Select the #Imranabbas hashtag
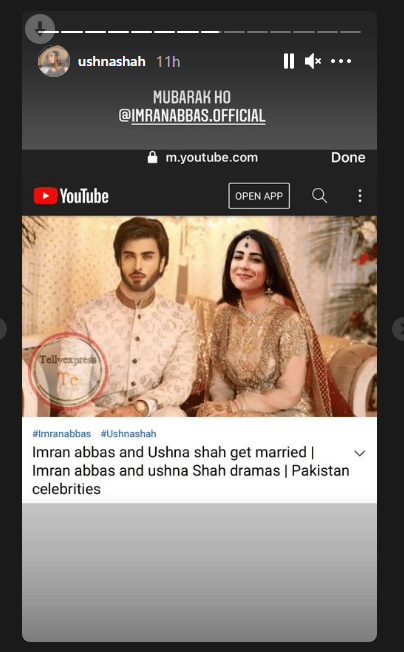Viewport: 404px width, 652px height. point(62,434)
